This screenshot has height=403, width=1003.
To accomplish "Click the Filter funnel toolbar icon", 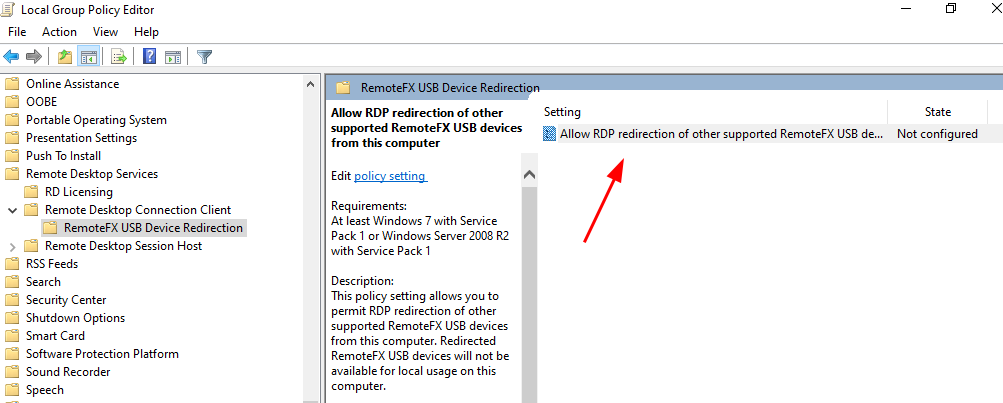I will pos(204,56).
